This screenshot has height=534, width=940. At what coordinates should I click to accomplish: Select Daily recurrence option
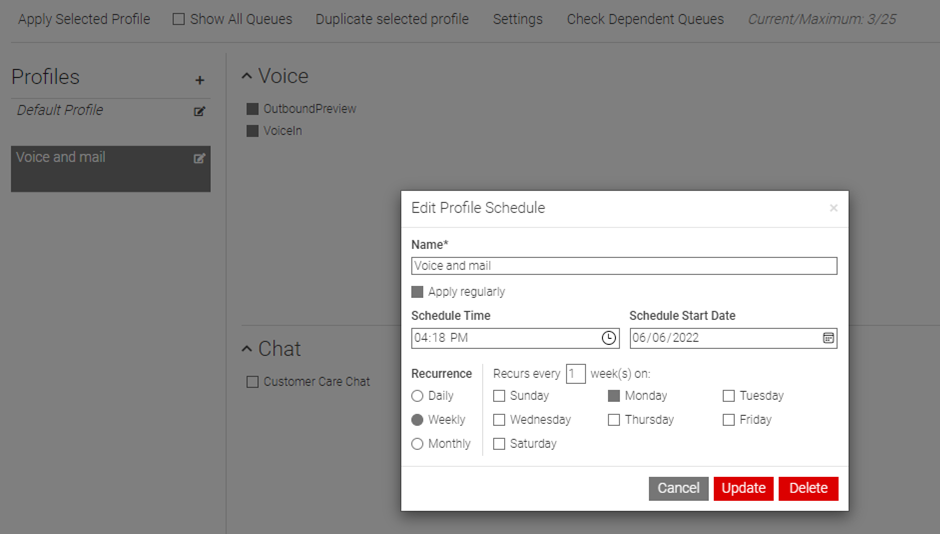417,396
